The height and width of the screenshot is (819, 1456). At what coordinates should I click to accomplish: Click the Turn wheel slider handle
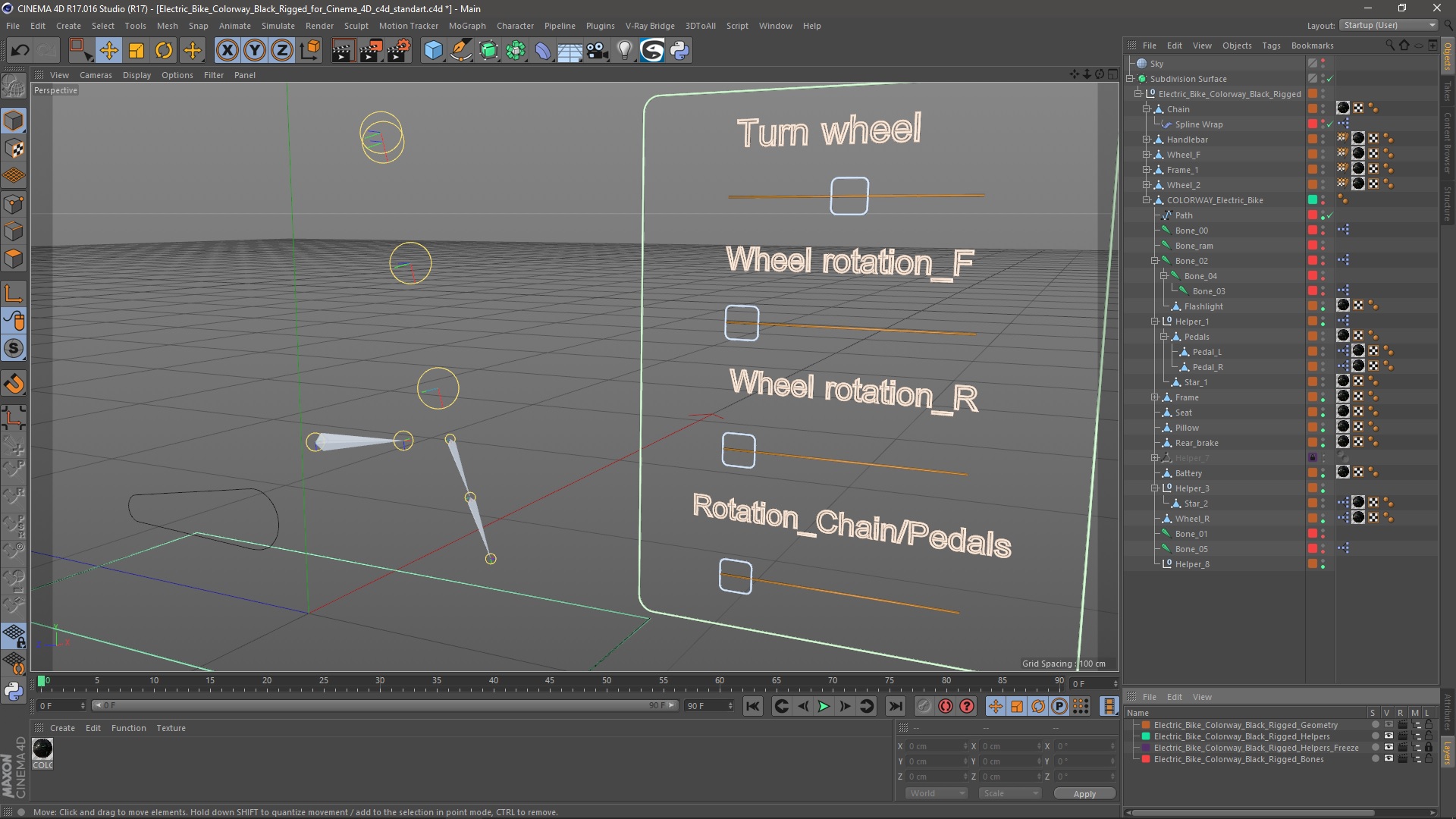pyautogui.click(x=849, y=196)
